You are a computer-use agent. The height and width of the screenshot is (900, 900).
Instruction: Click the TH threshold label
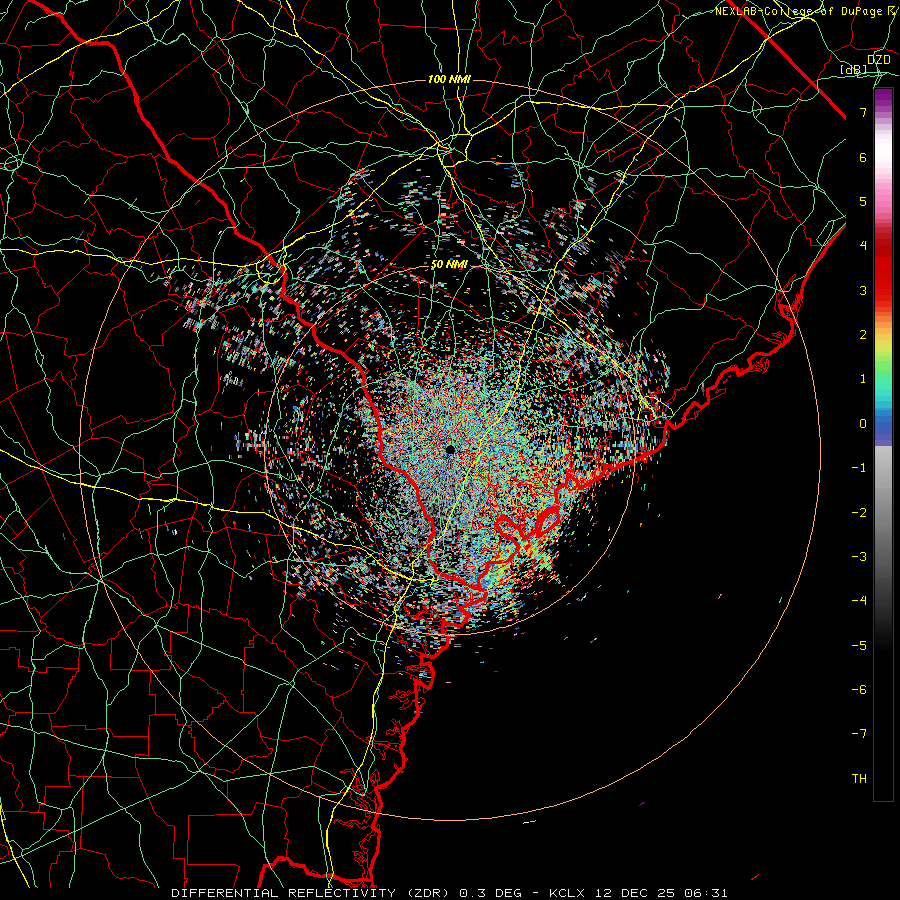[x=859, y=779]
